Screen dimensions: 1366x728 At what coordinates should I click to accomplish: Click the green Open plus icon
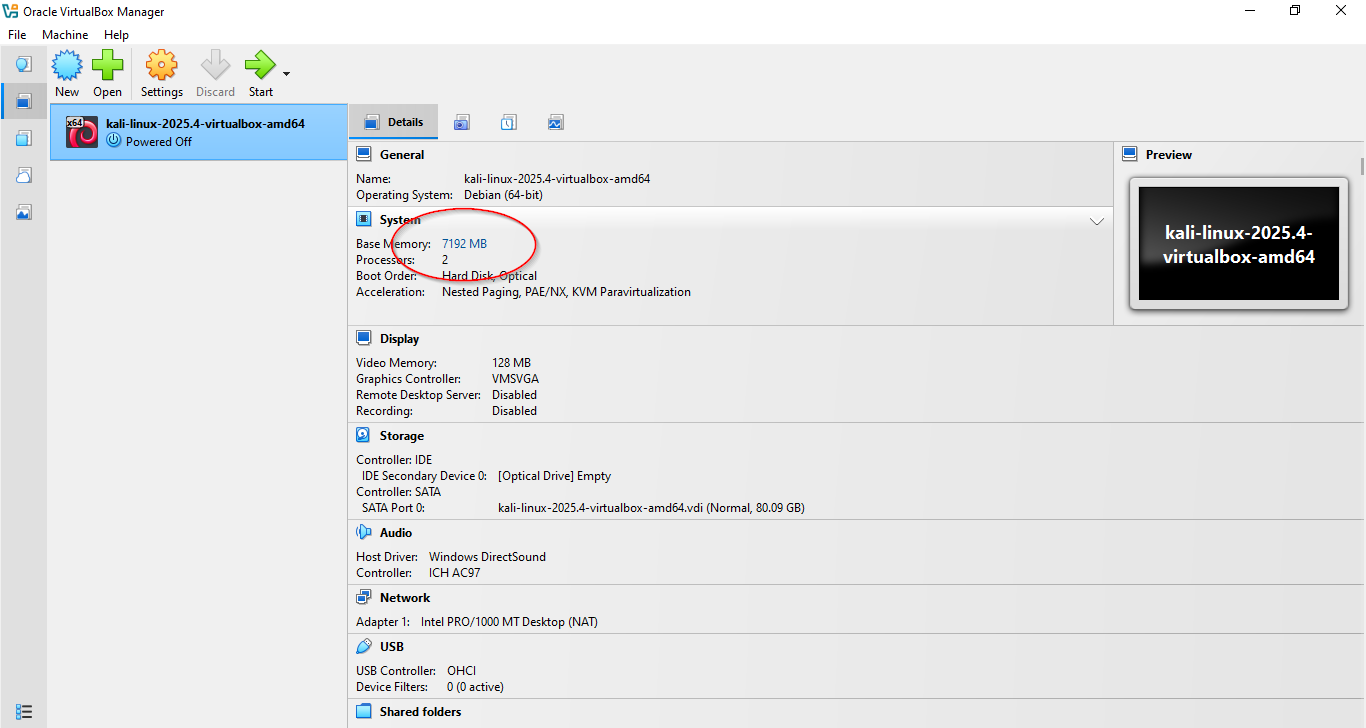(x=108, y=67)
